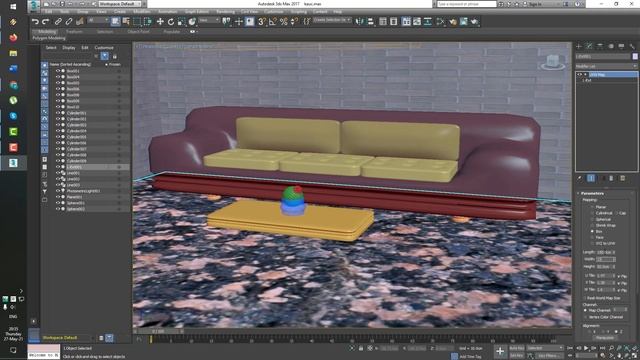Switch to the Motion command panel
Screen dimensions: 640x360
tap(611, 46)
